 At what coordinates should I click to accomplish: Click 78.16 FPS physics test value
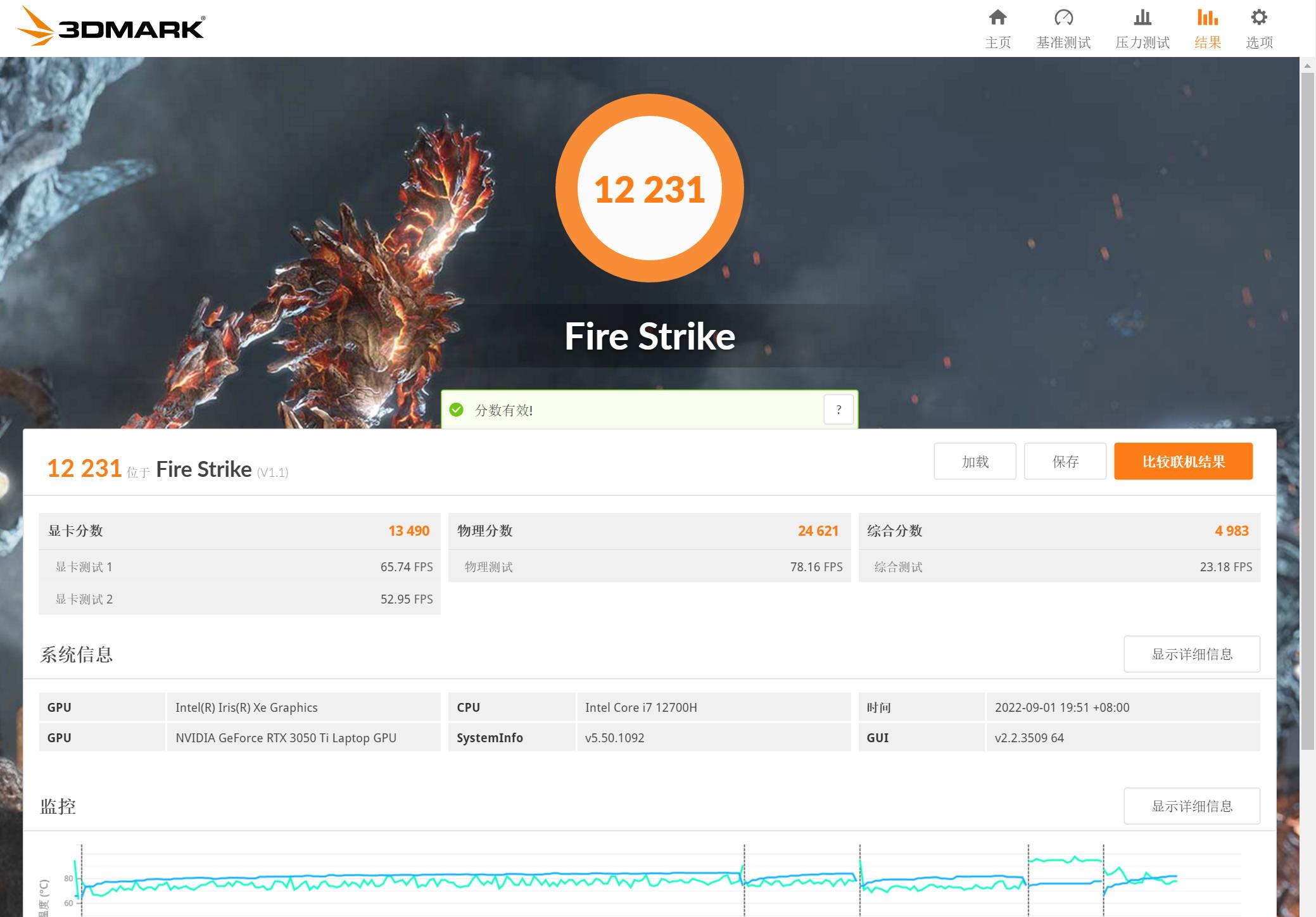pos(816,567)
